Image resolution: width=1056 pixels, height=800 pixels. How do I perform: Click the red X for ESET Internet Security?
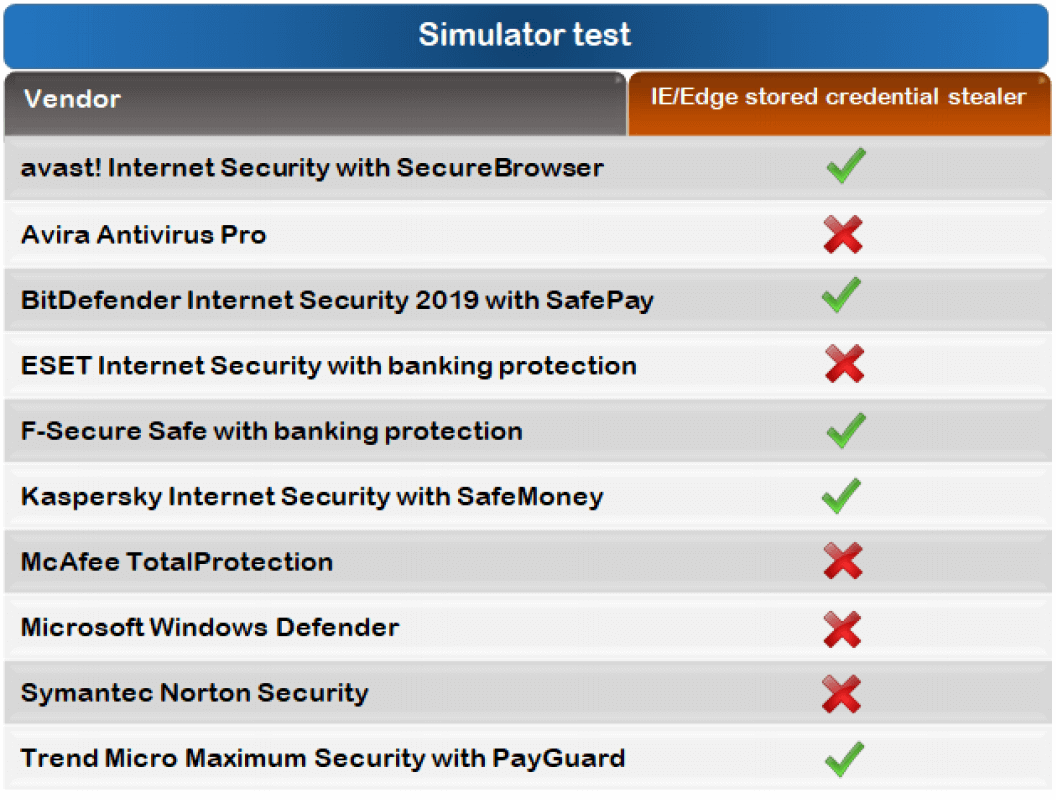pos(845,363)
